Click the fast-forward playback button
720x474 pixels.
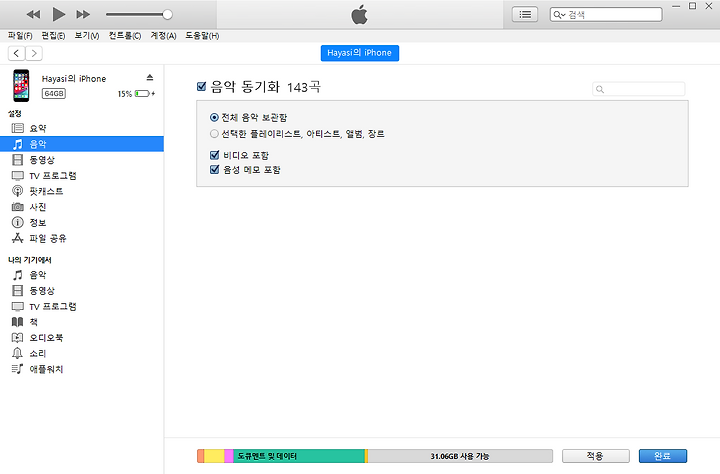[83, 15]
